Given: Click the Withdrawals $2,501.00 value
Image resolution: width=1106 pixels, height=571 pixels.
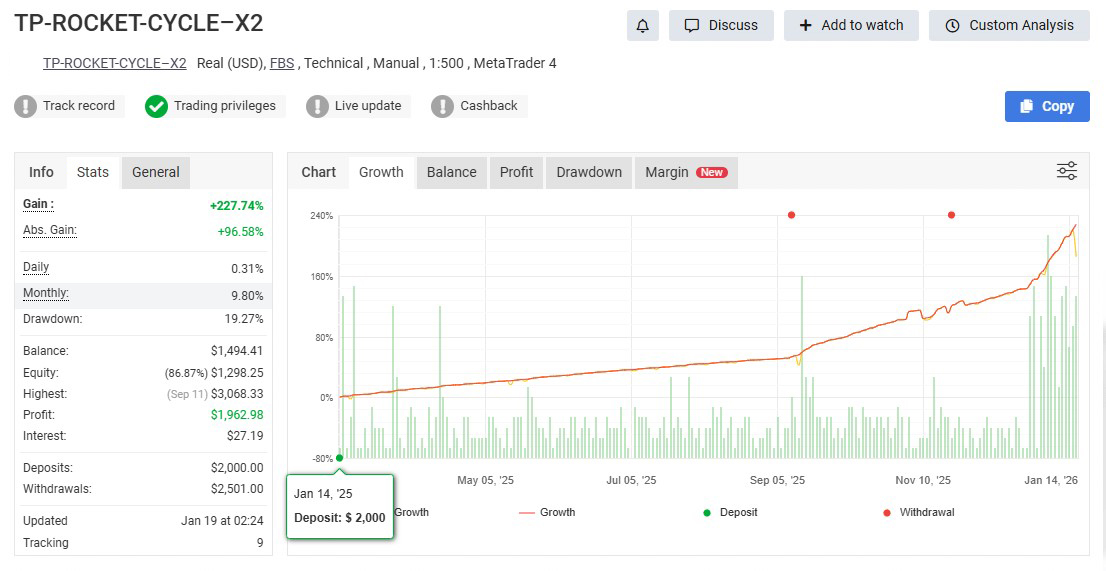Looking at the screenshot, I should (237, 489).
